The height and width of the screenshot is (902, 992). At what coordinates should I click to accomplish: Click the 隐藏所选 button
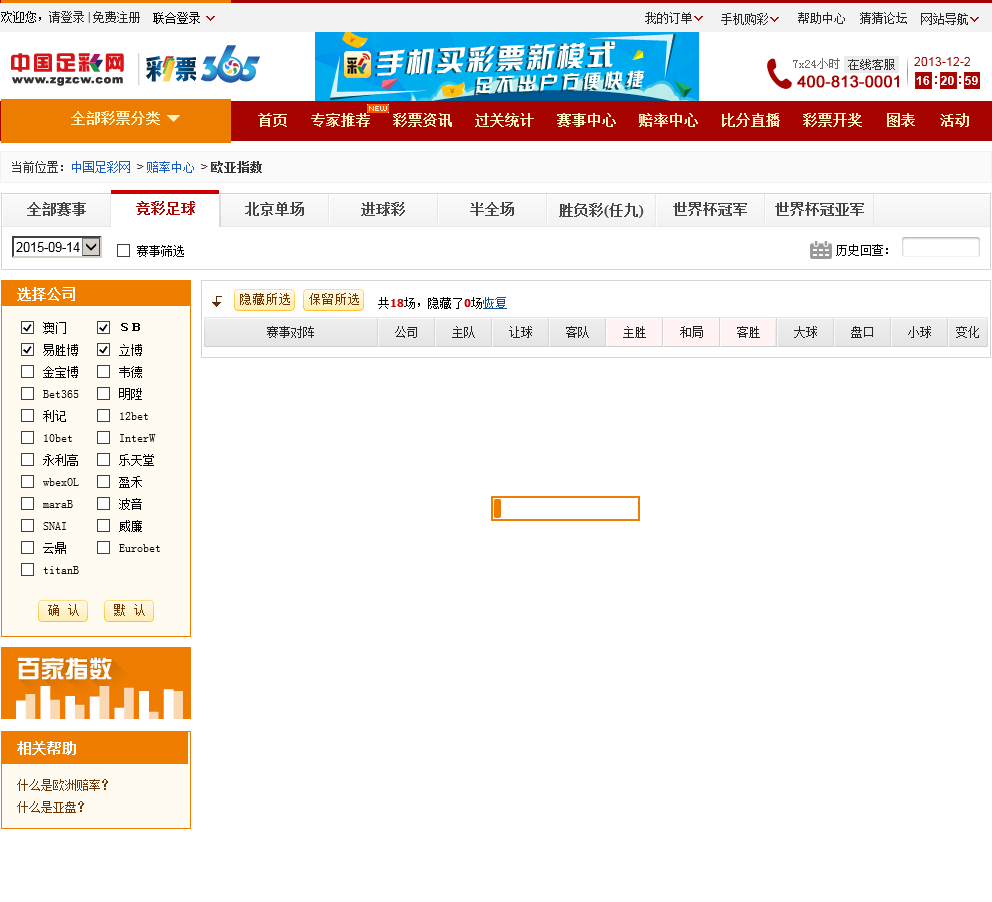click(264, 300)
